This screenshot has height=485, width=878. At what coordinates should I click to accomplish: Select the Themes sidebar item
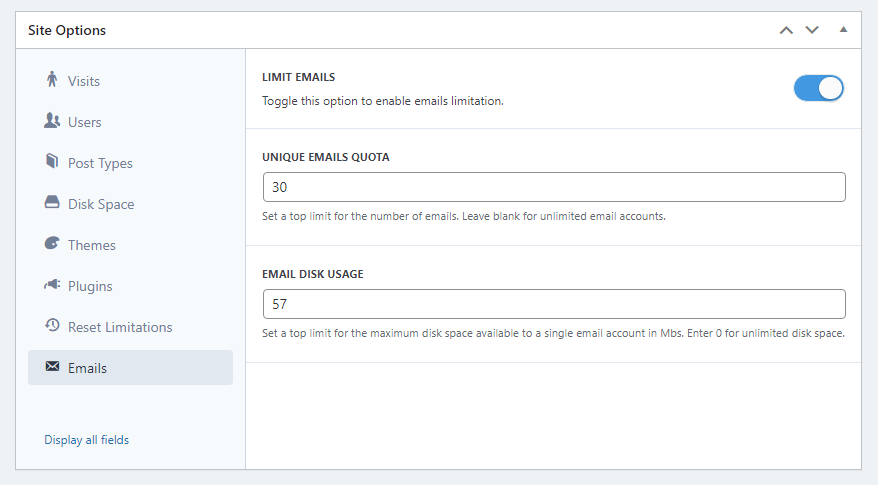pos(130,245)
